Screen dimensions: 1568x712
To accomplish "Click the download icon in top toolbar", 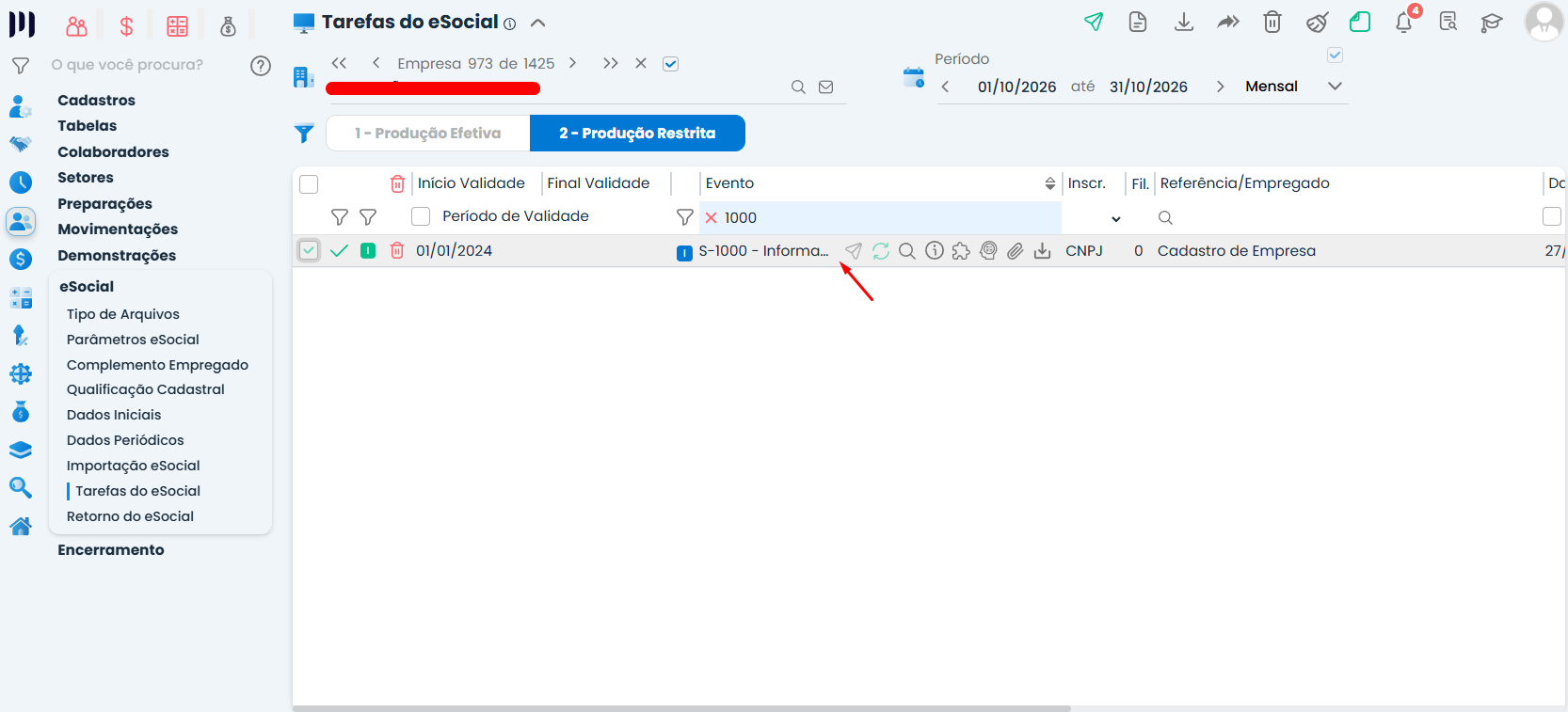I will pos(1184,22).
